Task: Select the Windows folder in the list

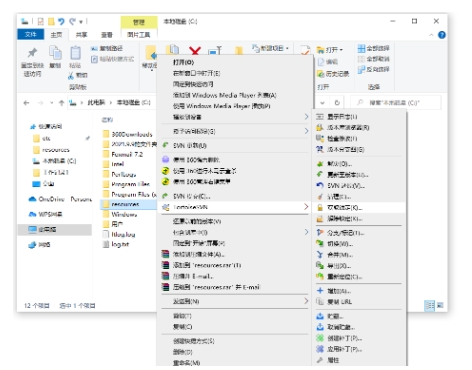Action: [x=124, y=214]
